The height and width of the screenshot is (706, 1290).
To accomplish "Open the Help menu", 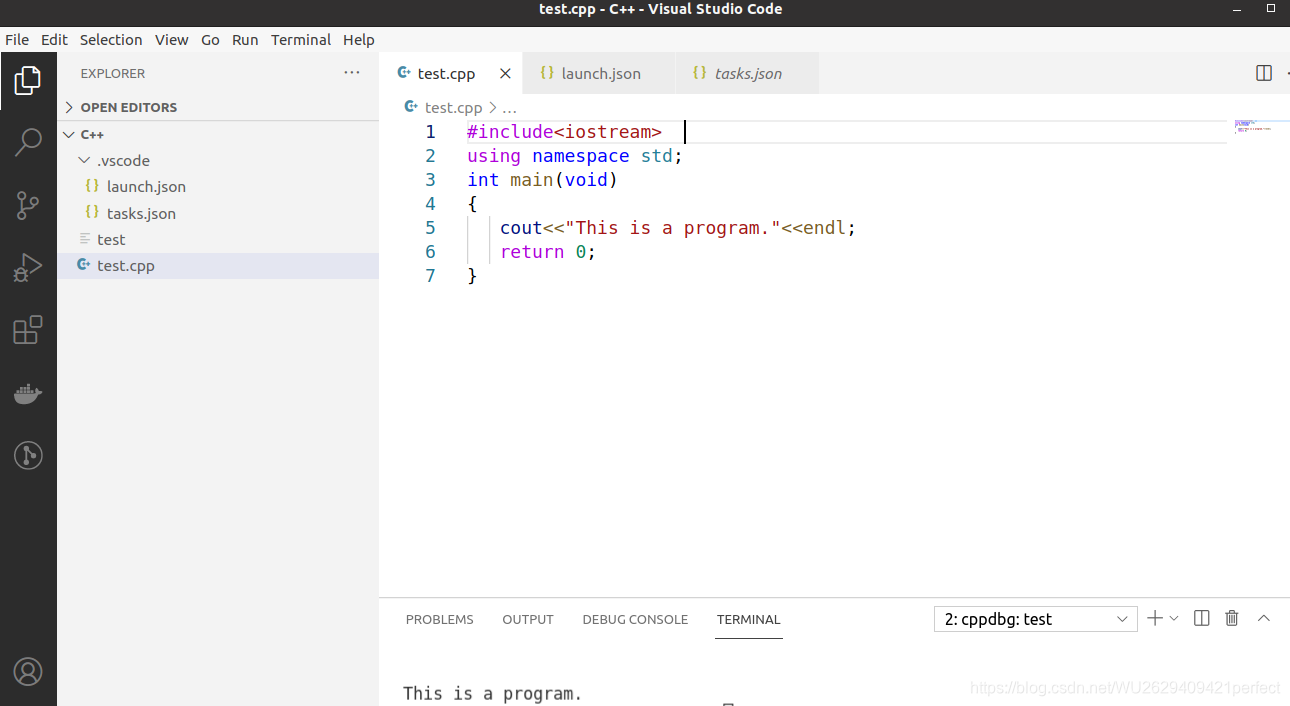I will pos(359,40).
